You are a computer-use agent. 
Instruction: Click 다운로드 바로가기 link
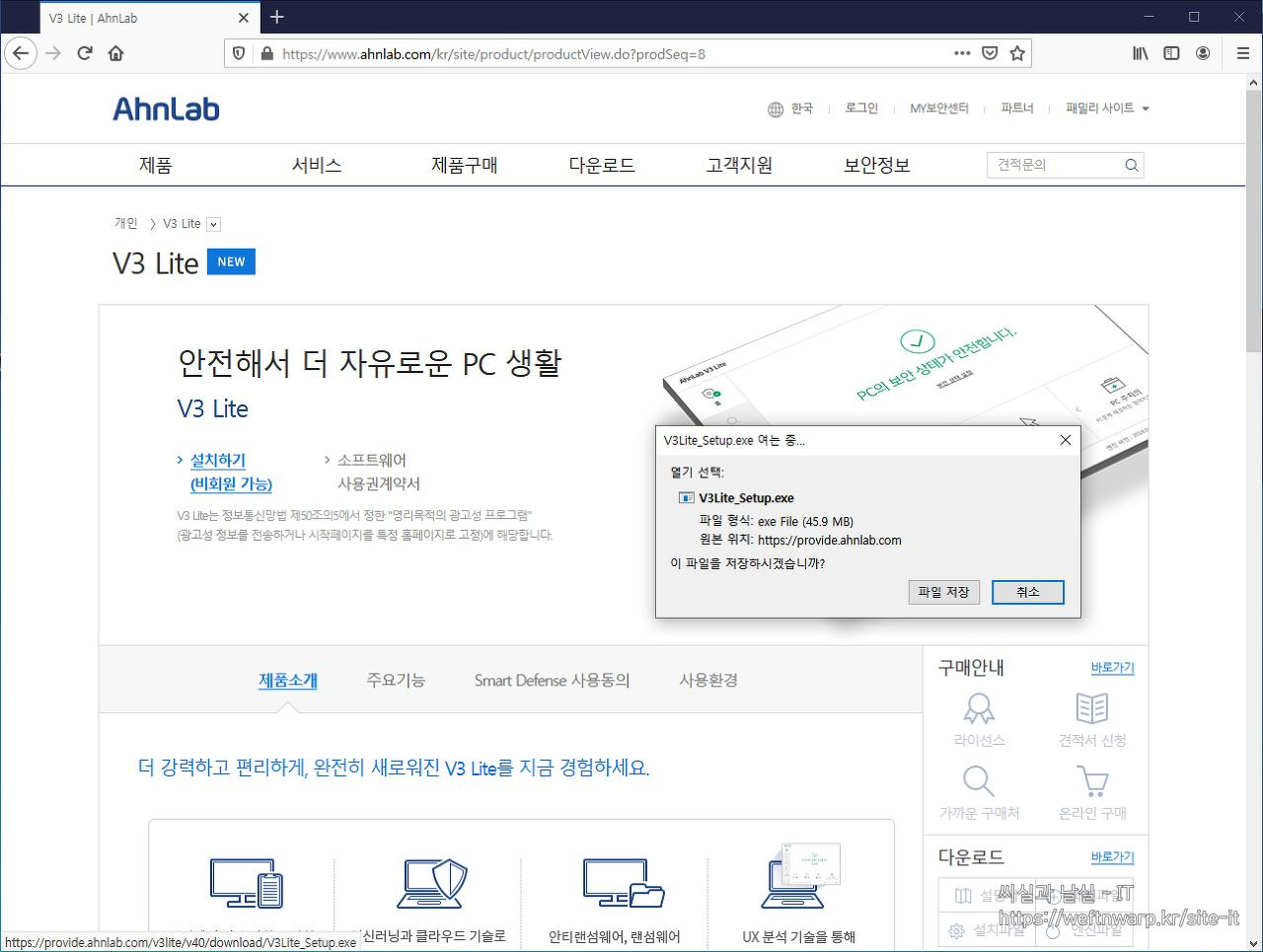(x=1112, y=857)
